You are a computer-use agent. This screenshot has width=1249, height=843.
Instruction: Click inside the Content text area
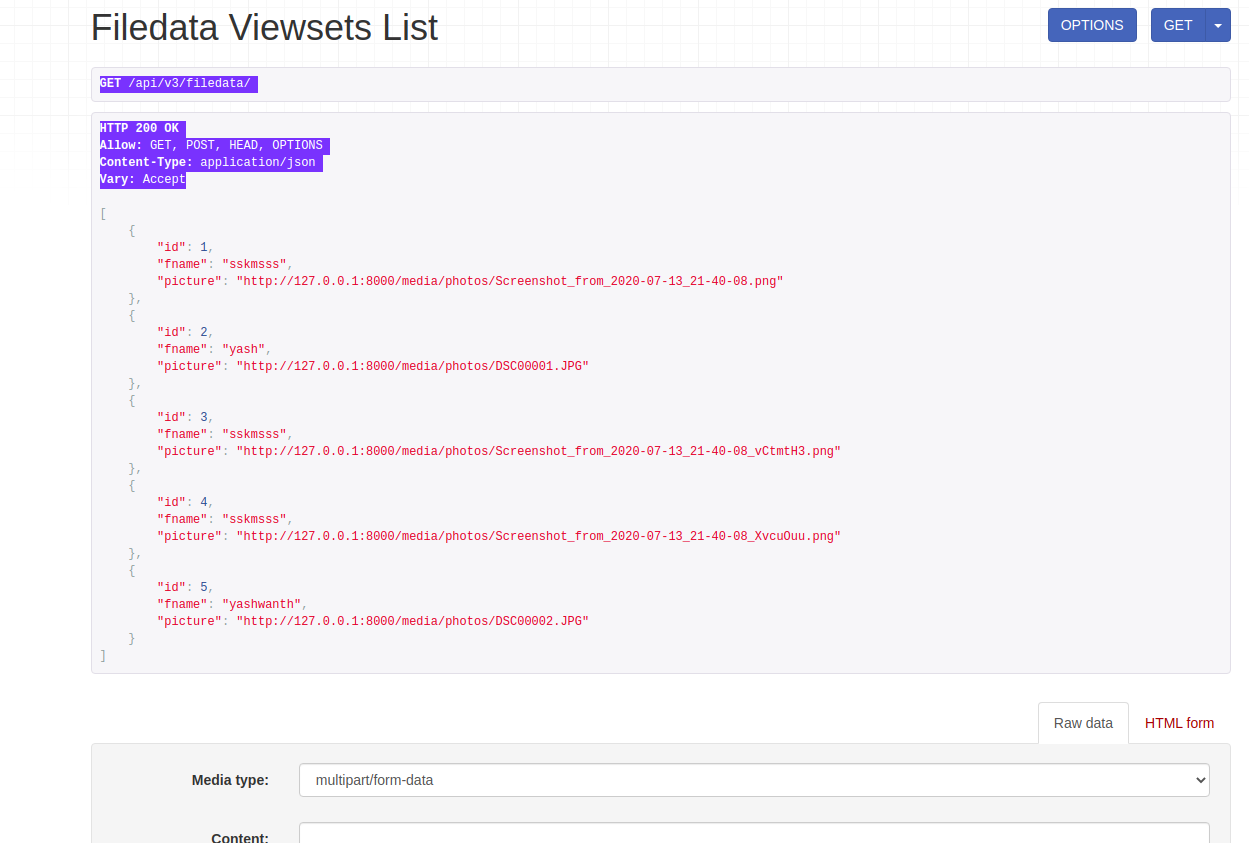[x=754, y=838]
